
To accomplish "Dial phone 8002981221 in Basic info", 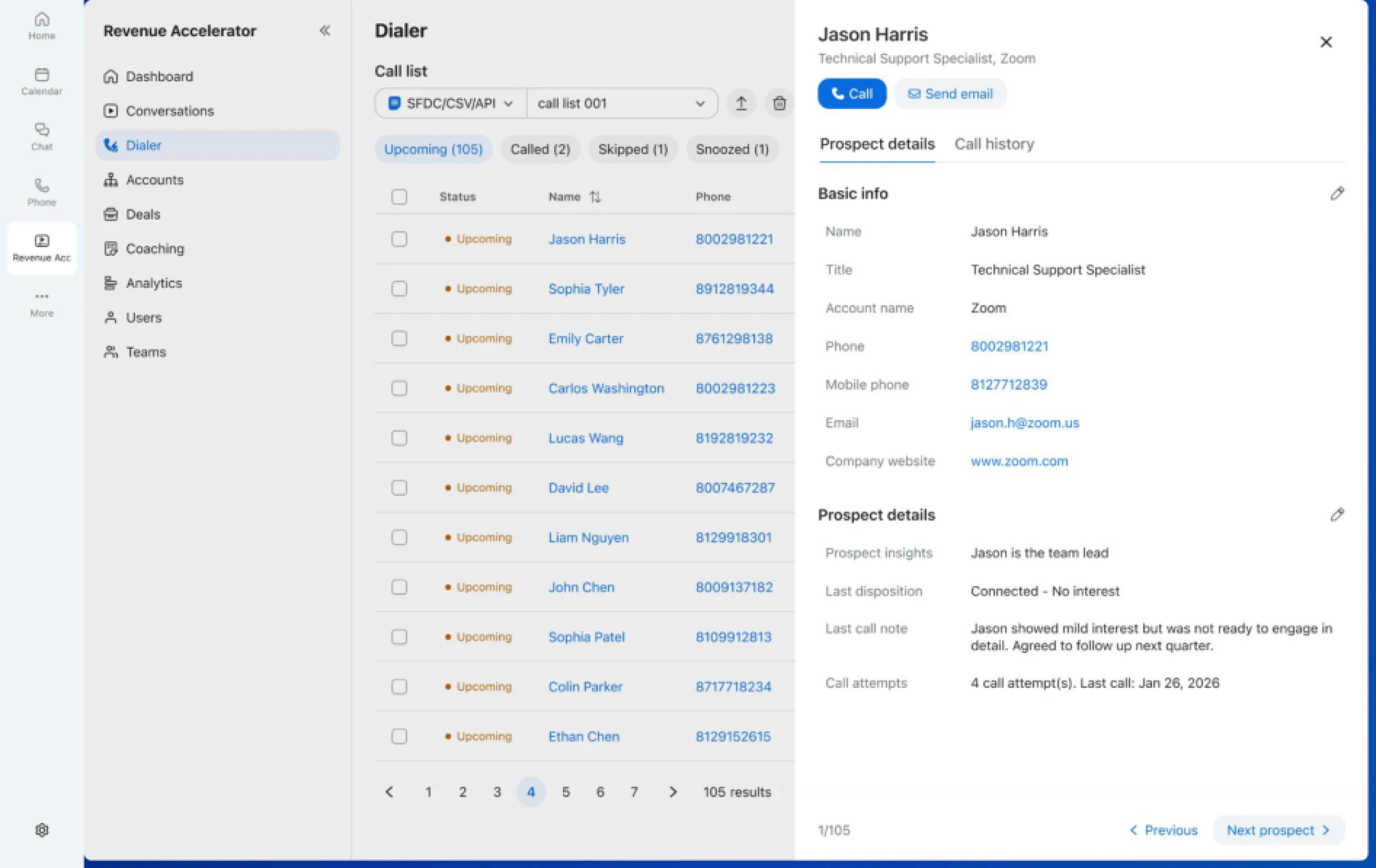I will point(1009,346).
